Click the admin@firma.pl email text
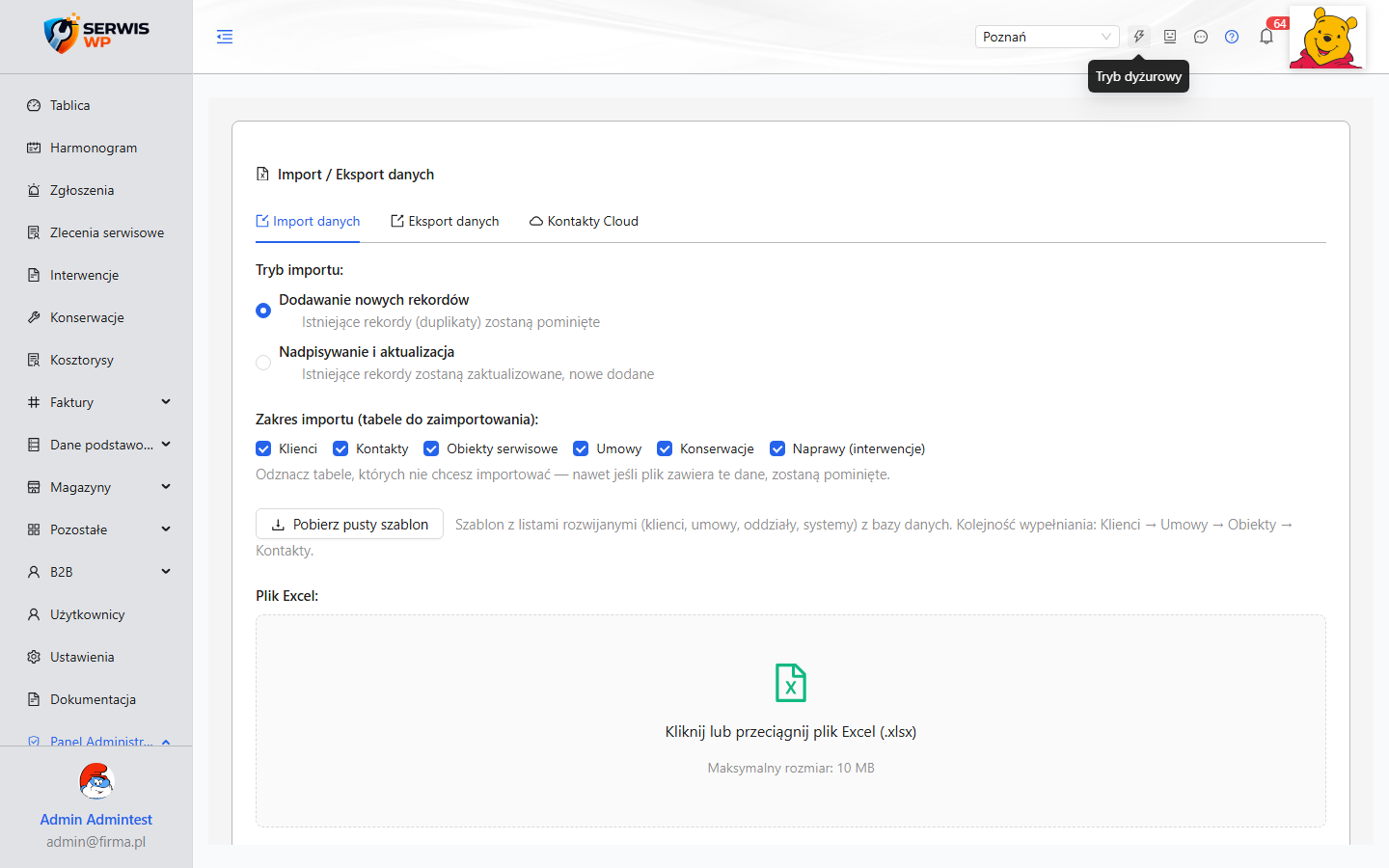Viewport: 1389px width, 868px height. pyautogui.click(x=96, y=842)
